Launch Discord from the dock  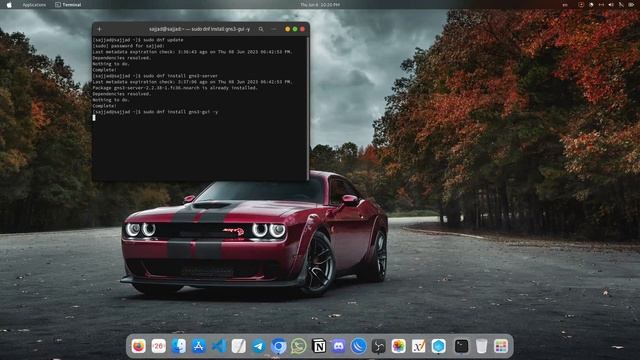tap(339, 346)
